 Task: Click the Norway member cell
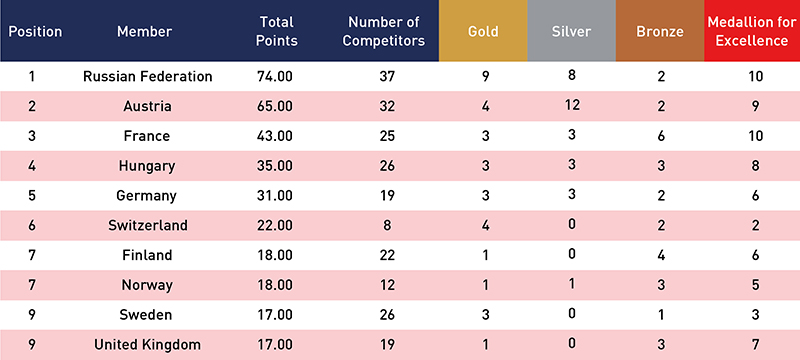pos(147,285)
